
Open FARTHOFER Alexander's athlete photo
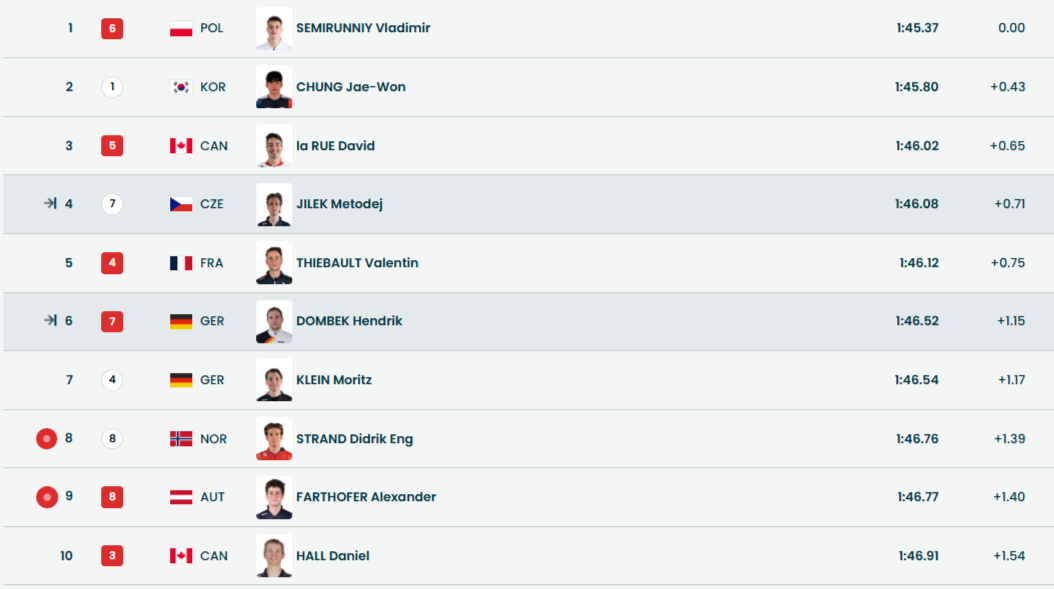click(274, 497)
